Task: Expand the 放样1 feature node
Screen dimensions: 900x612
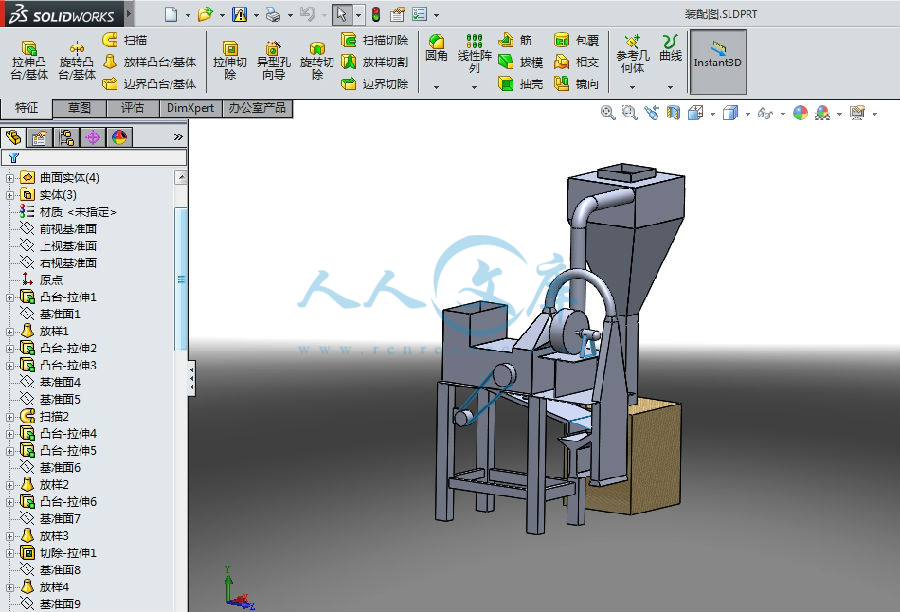Action: click(x=10, y=332)
